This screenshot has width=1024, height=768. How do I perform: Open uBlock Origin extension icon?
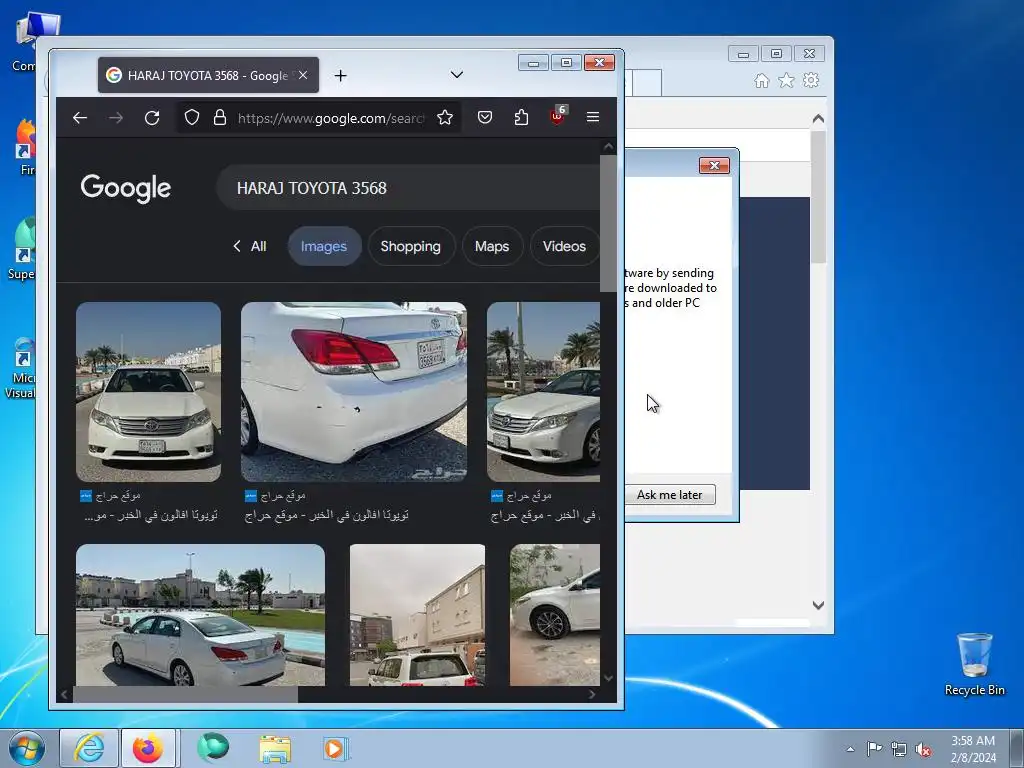click(x=558, y=116)
